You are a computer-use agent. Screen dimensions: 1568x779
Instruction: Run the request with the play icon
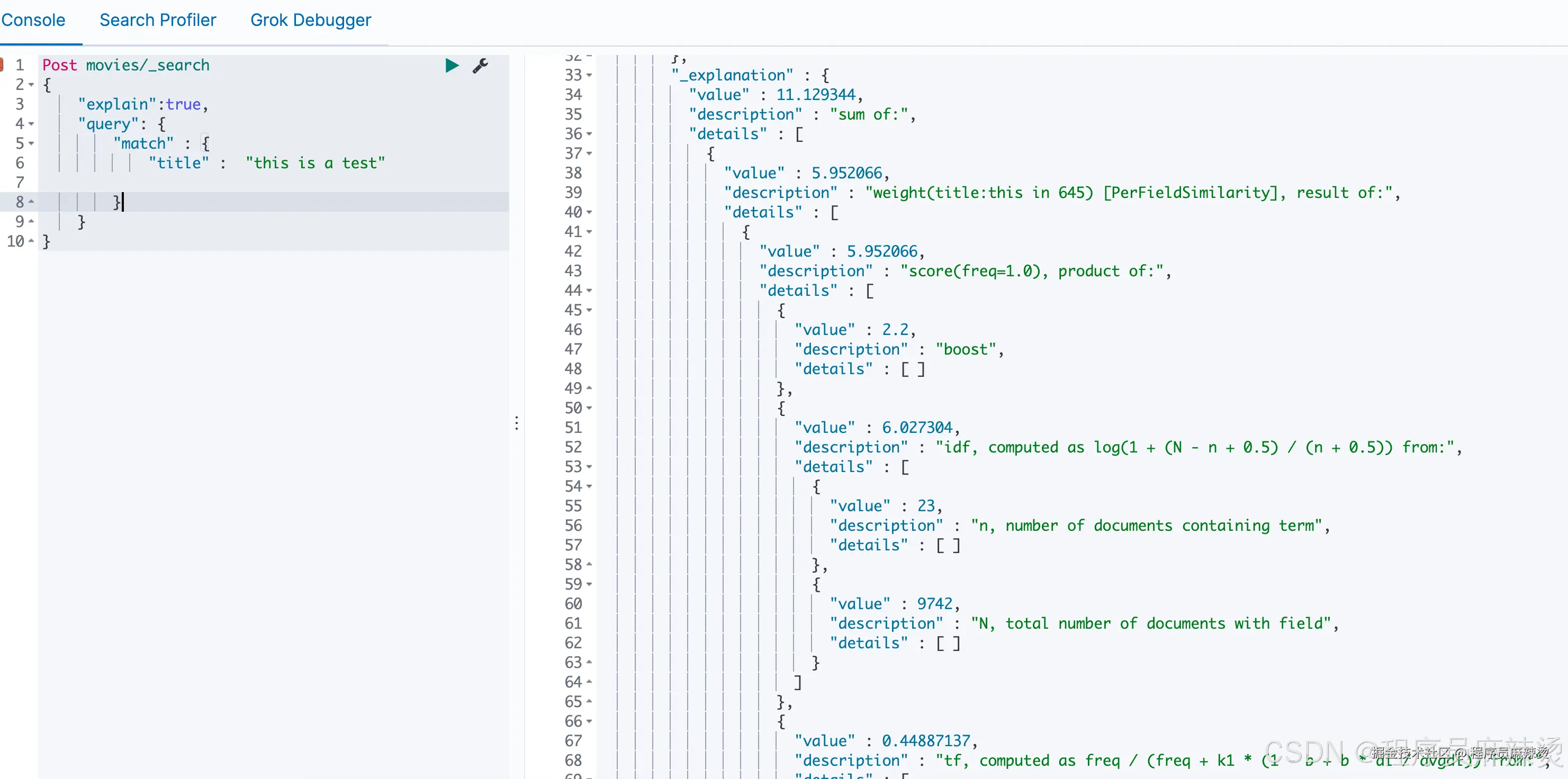[x=452, y=66]
